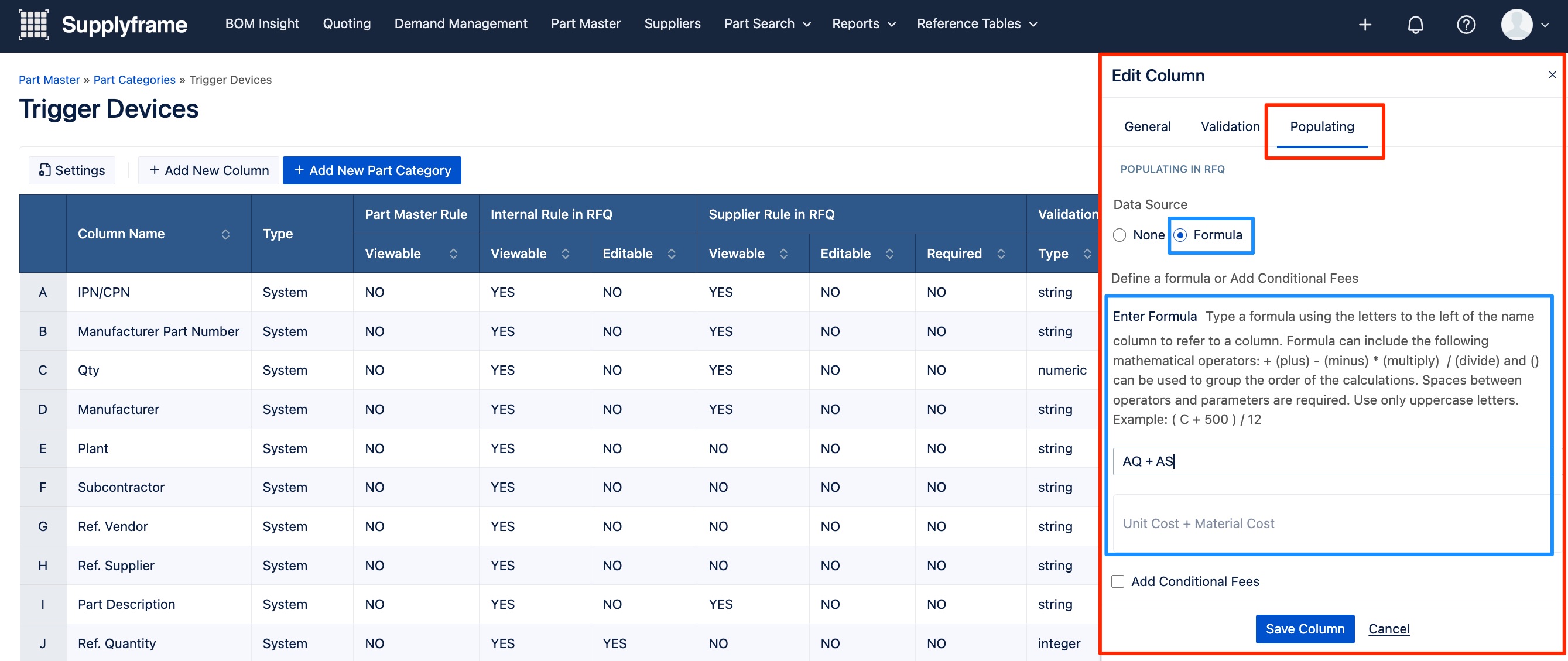
Task: Click the Cancel link
Action: (1388, 629)
